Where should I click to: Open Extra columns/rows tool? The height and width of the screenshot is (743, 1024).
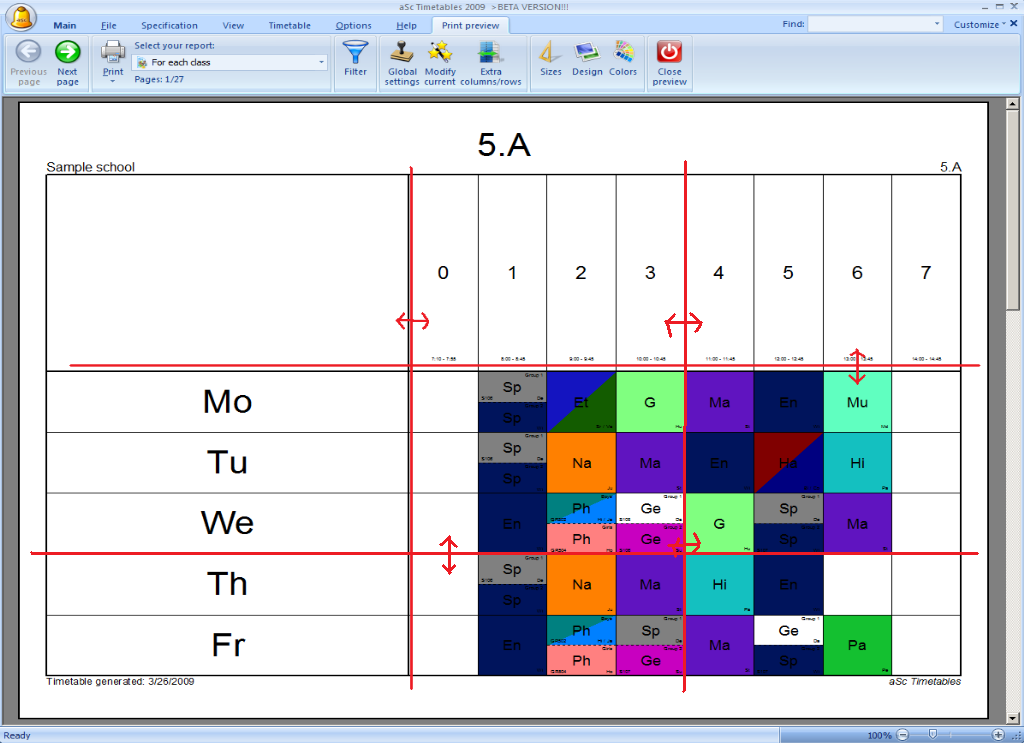tap(490, 52)
